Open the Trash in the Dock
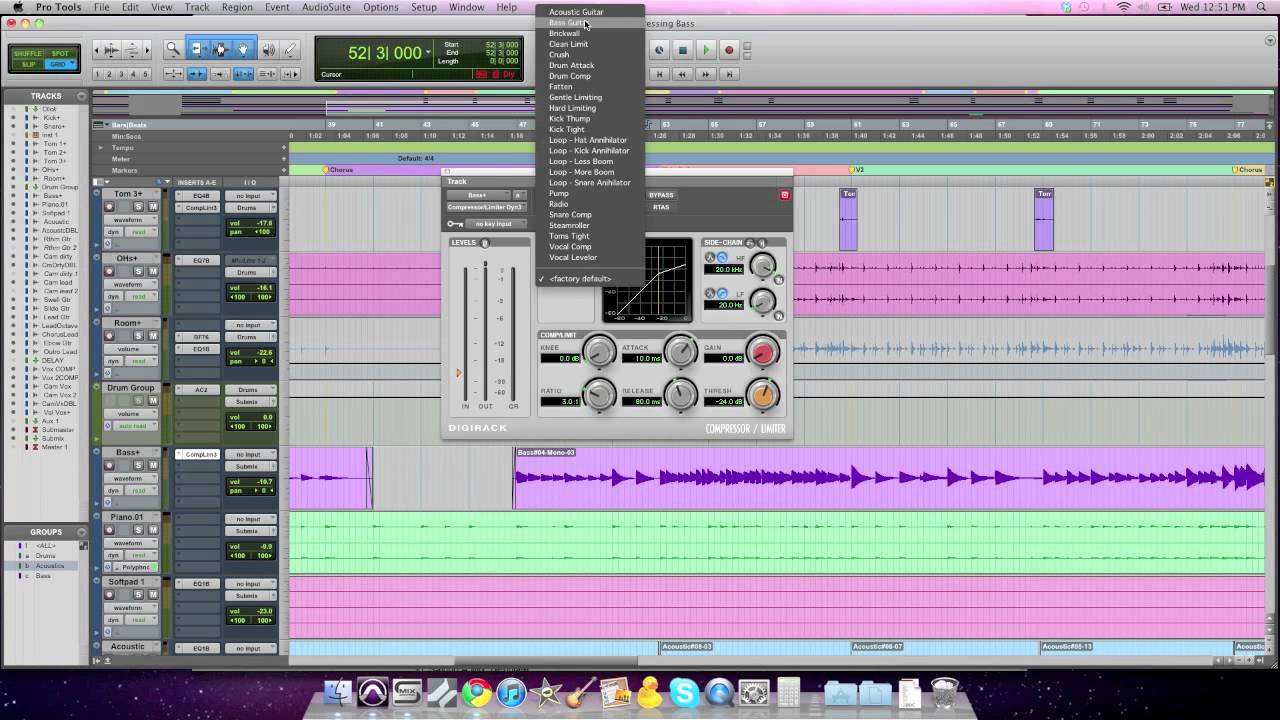This screenshot has width=1280, height=720. pyautogui.click(x=944, y=692)
